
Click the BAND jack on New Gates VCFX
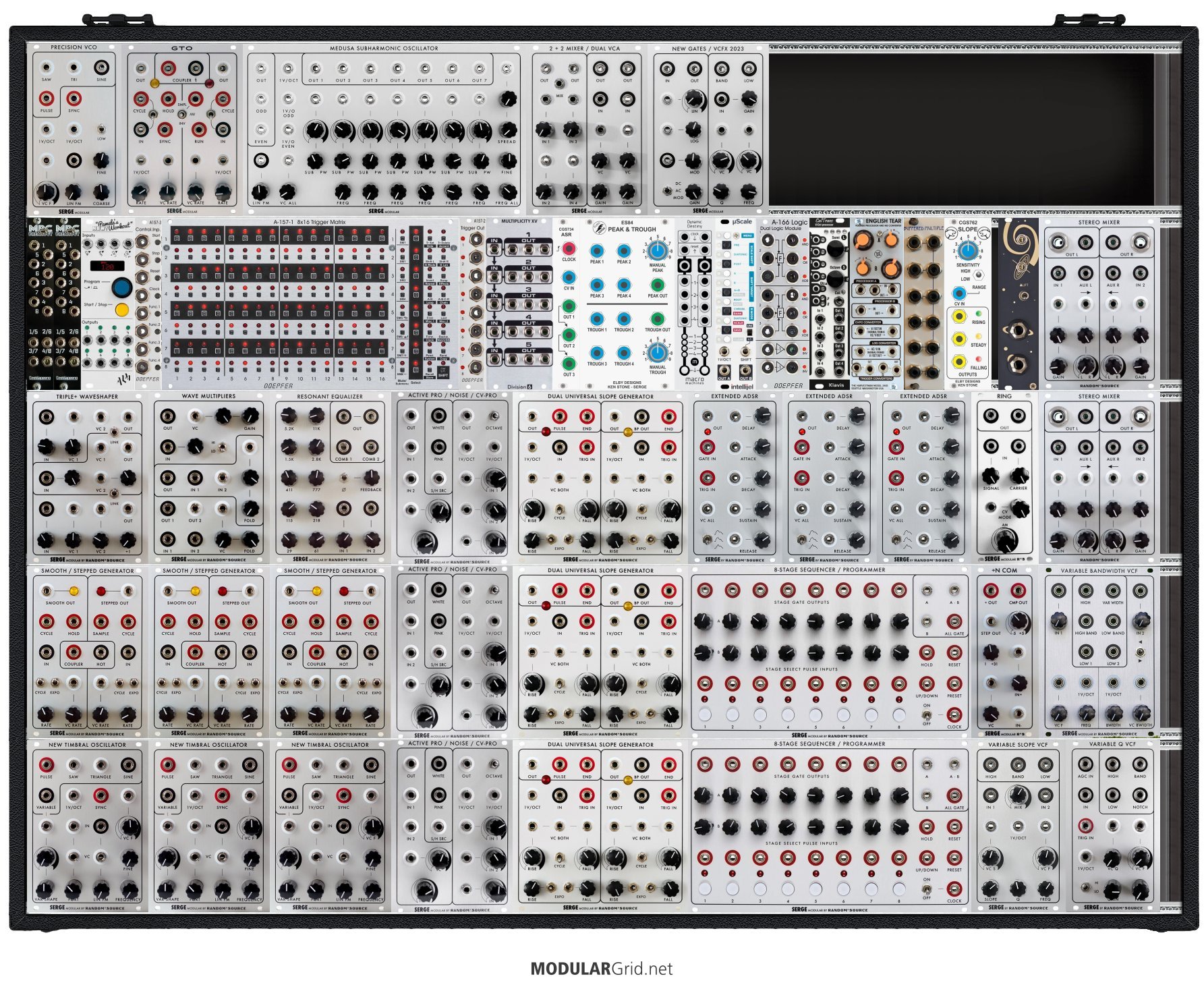722,69
